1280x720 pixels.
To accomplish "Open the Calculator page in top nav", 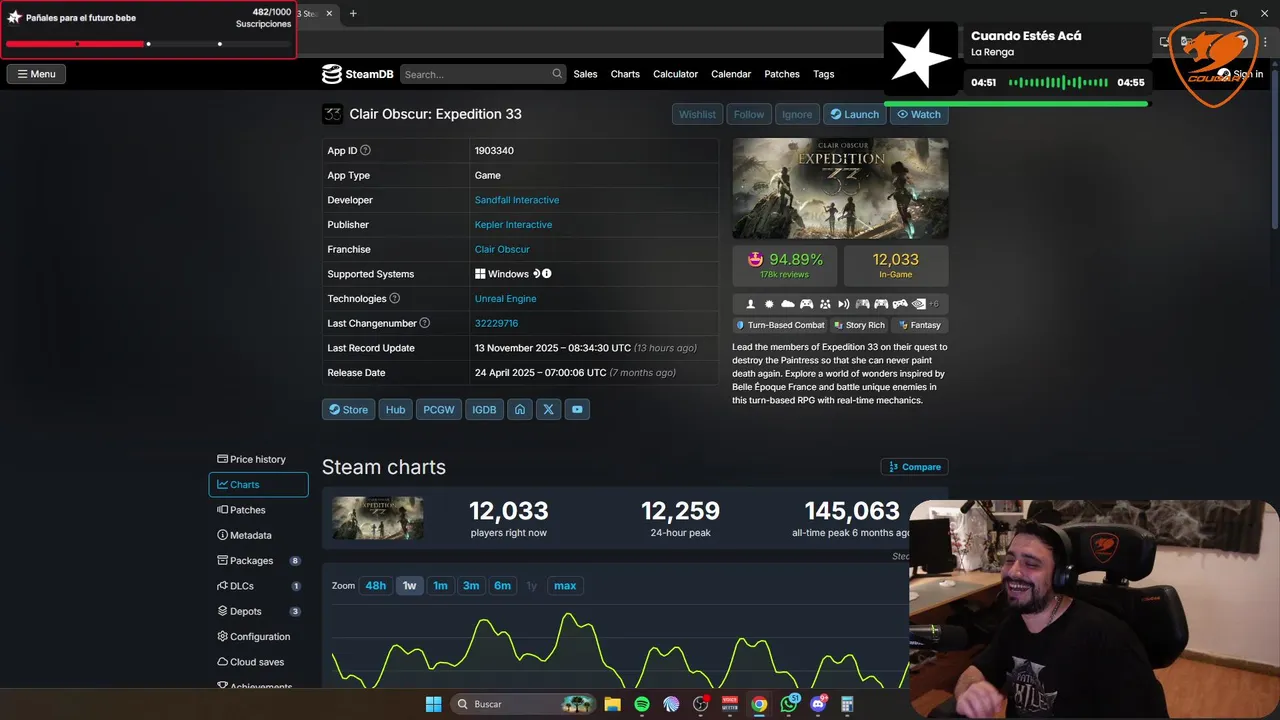I will 676,74.
